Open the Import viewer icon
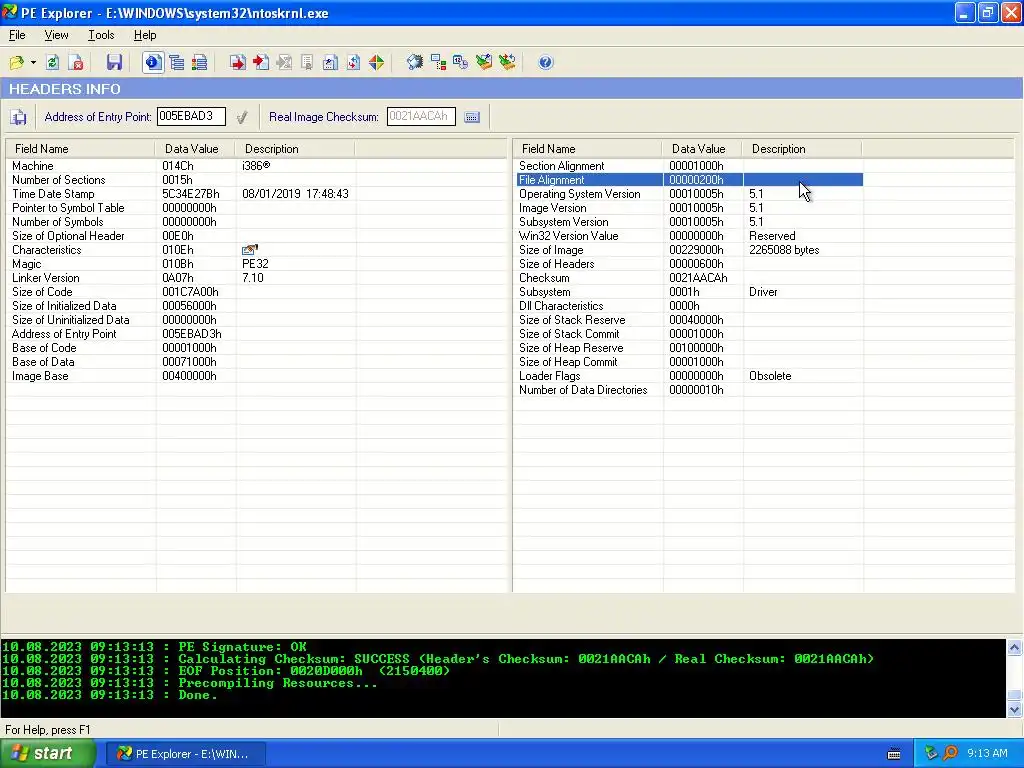The height and width of the screenshot is (768, 1024). pyautogui.click(x=261, y=63)
